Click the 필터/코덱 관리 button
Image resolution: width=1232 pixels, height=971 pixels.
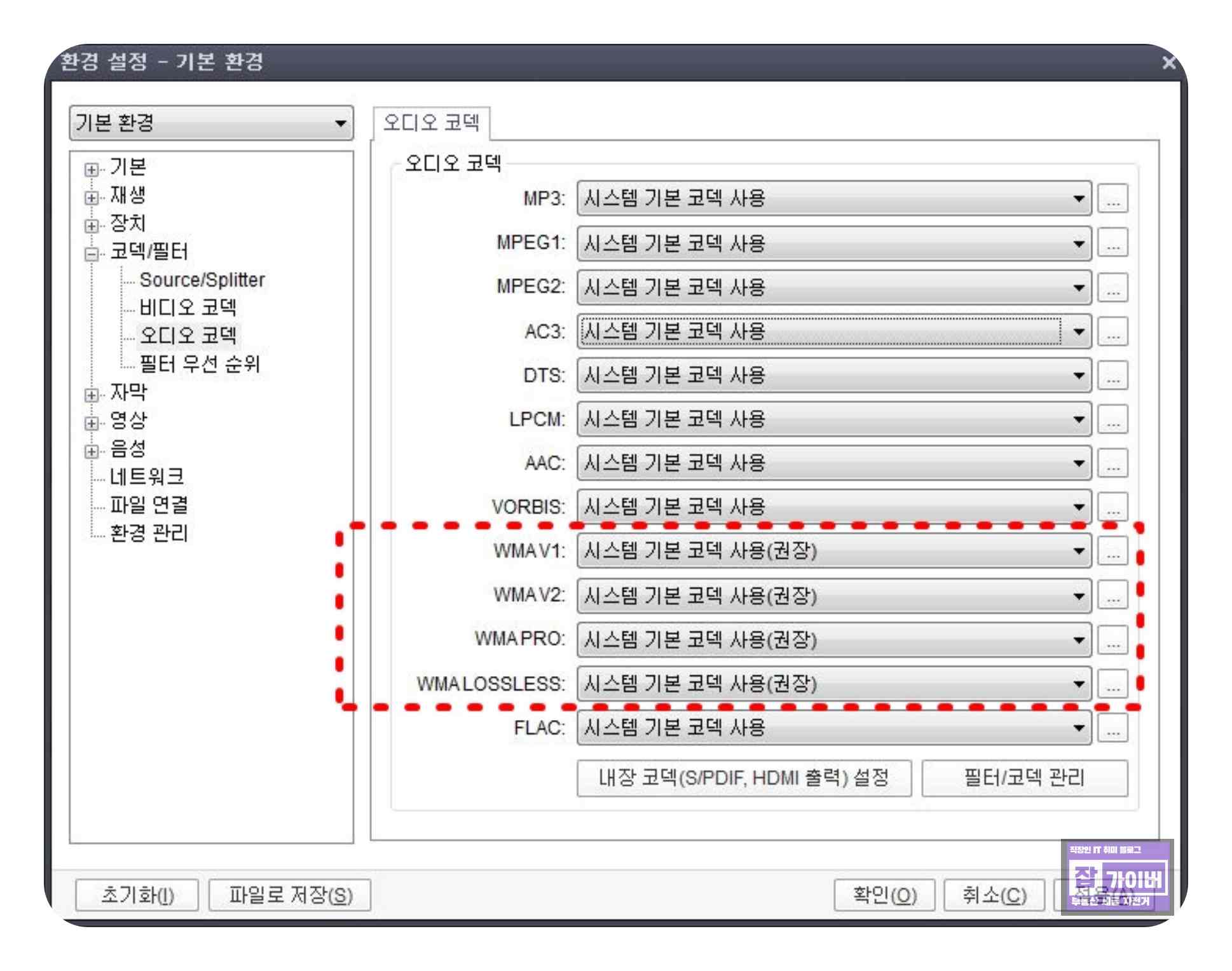pyautogui.click(x=1024, y=778)
